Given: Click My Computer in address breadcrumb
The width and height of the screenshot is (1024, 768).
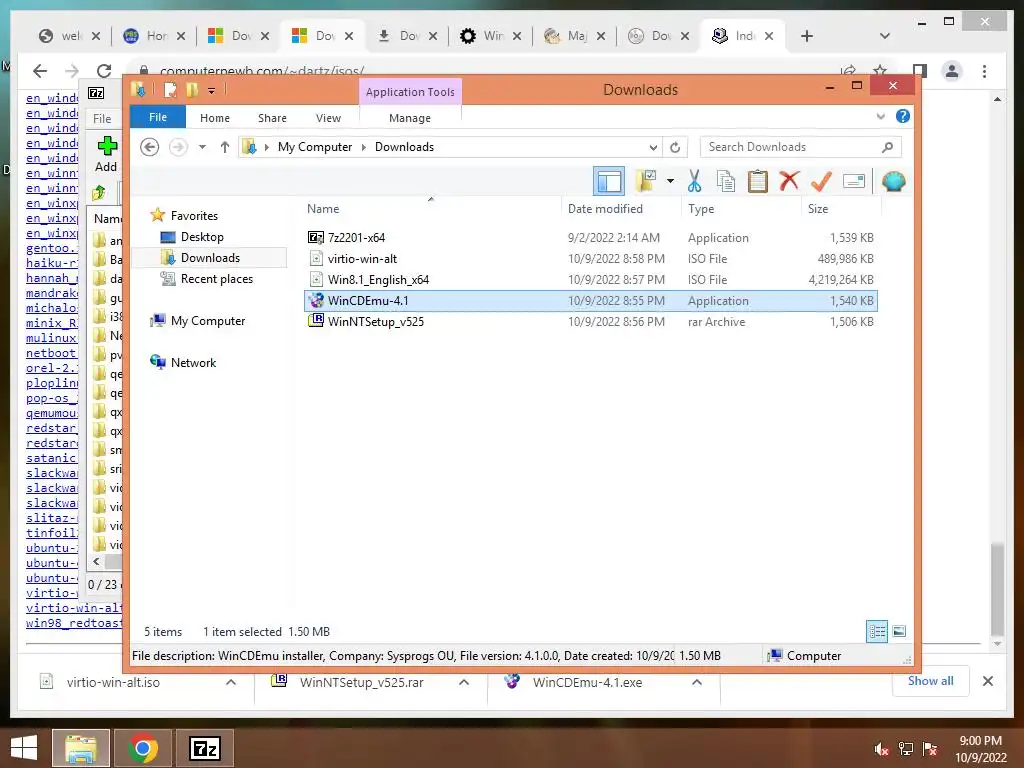Looking at the screenshot, I should click(315, 147).
